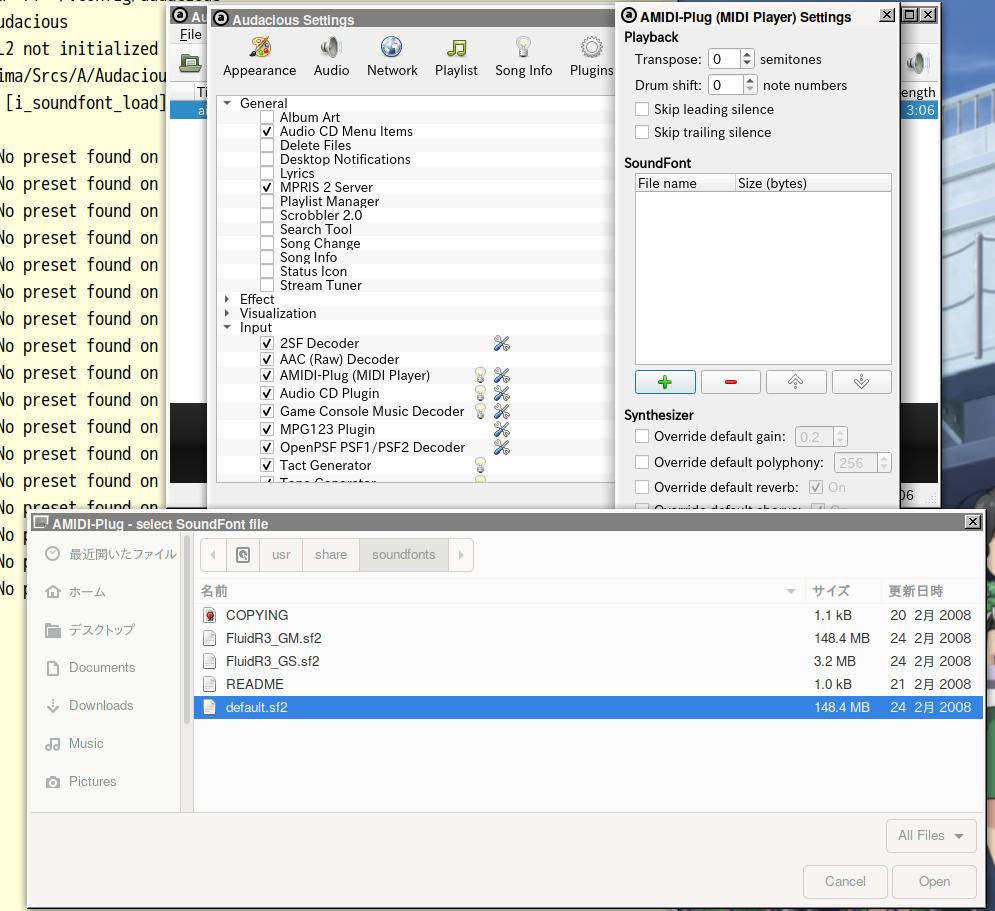This screenshot has height=911, width=995.
Task: Show Game Console Music Decoder info
Action: coord(480,411)
